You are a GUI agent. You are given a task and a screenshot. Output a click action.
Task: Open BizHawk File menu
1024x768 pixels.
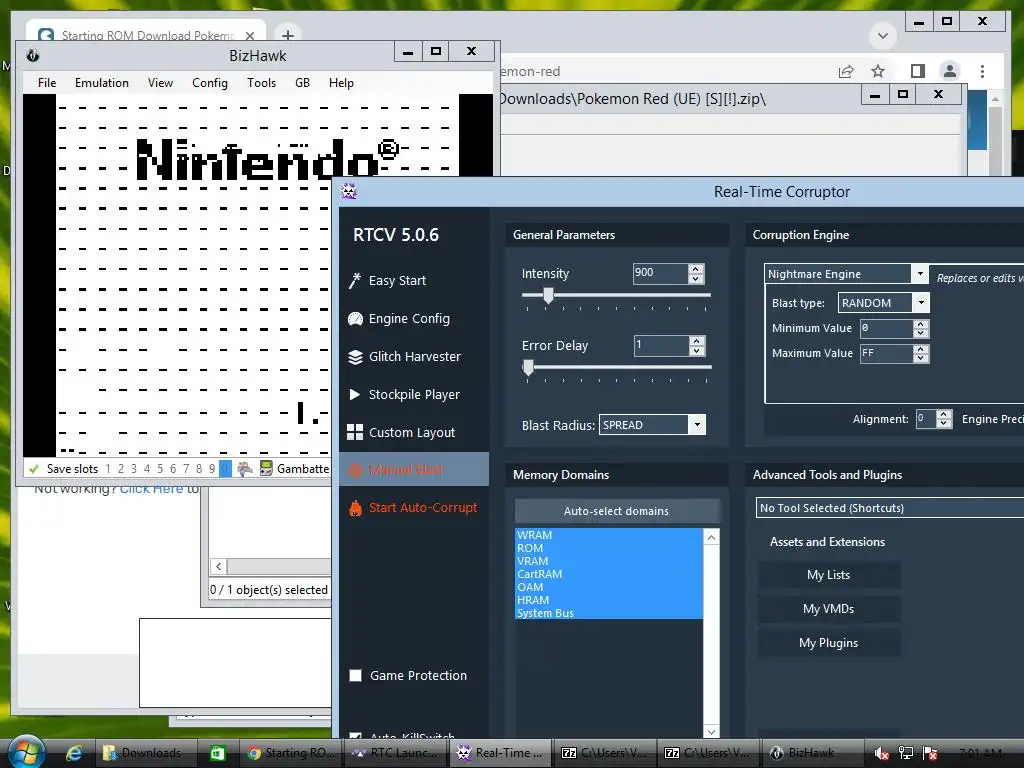coord(47,83)
